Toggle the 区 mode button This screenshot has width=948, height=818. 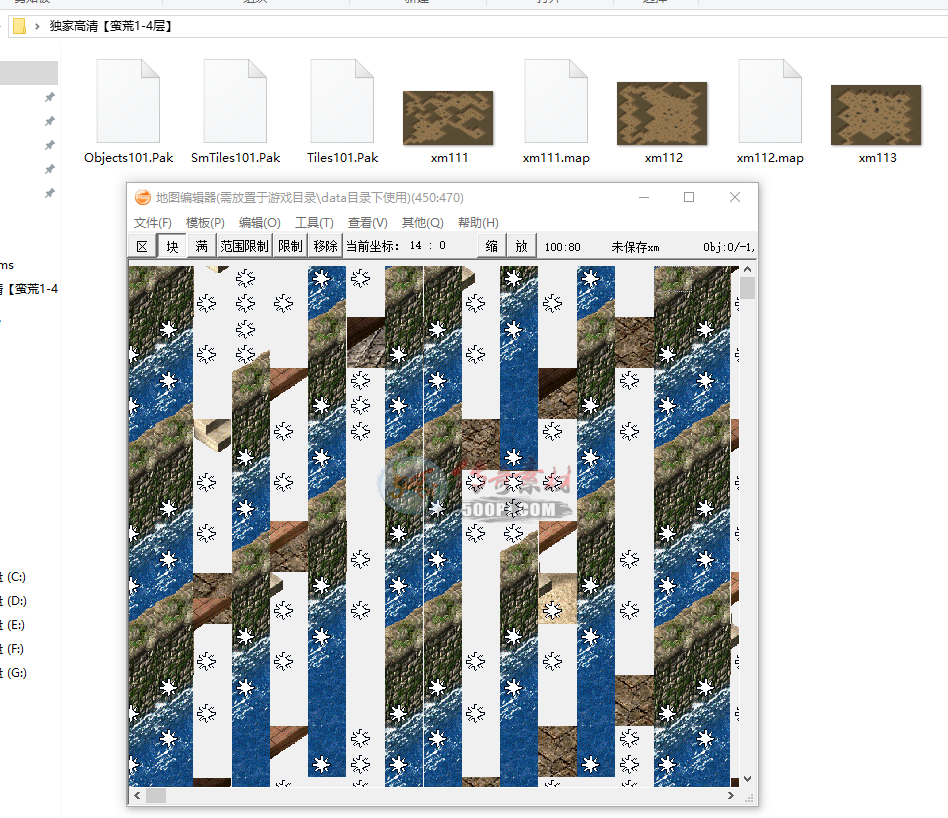pos(143,246)
